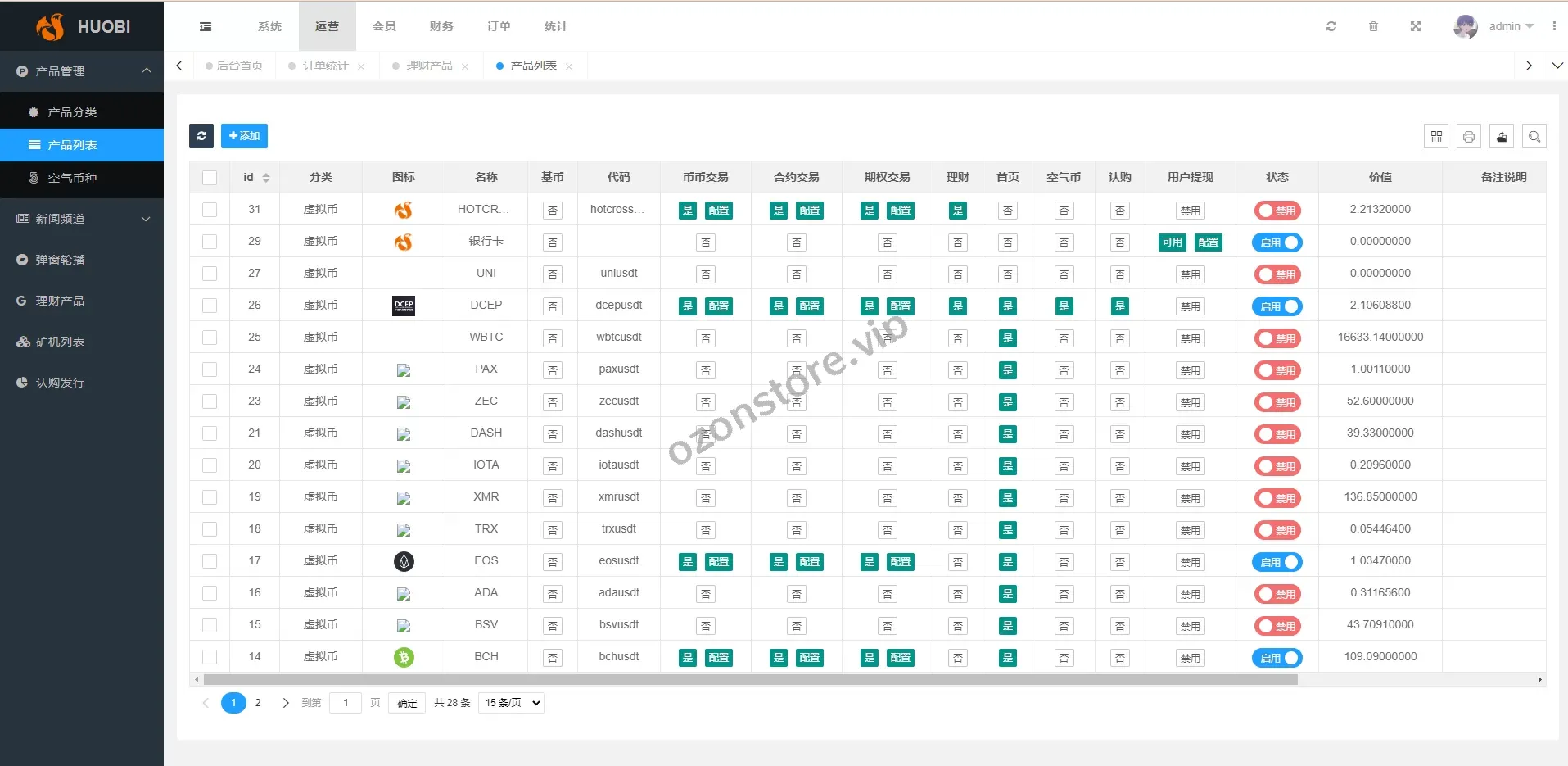
Task: Click the 添加 button
Action: (244, 136)
